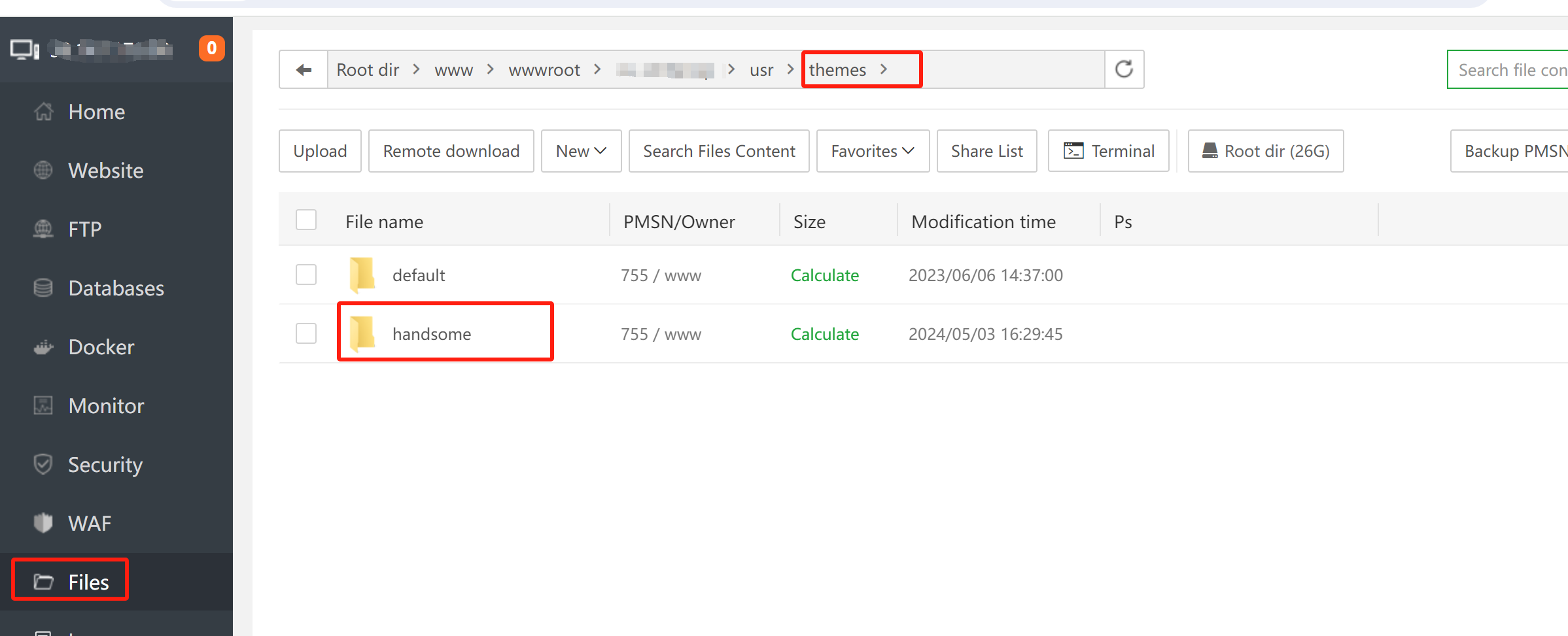Click the disk icon on Root dir button
This screenshot has width=1568, height=636.
click(x=1210, y=151)
